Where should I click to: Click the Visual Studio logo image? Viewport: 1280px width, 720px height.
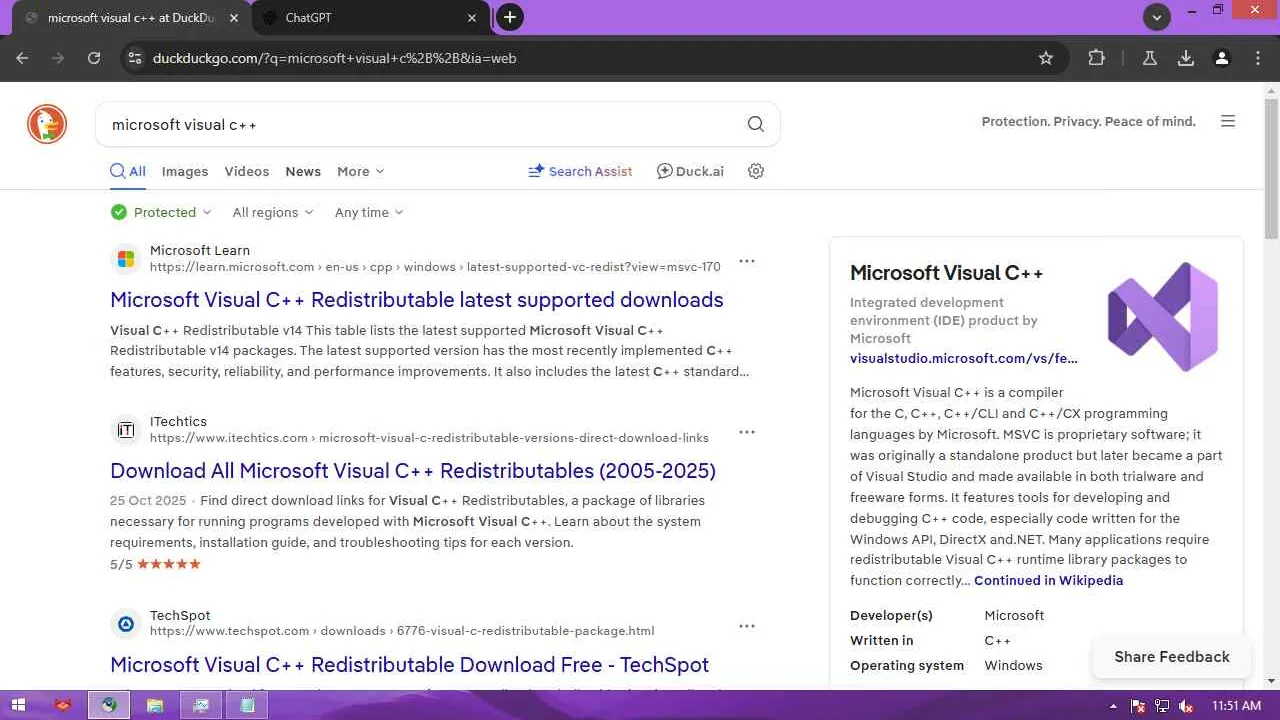point(1163,316)
